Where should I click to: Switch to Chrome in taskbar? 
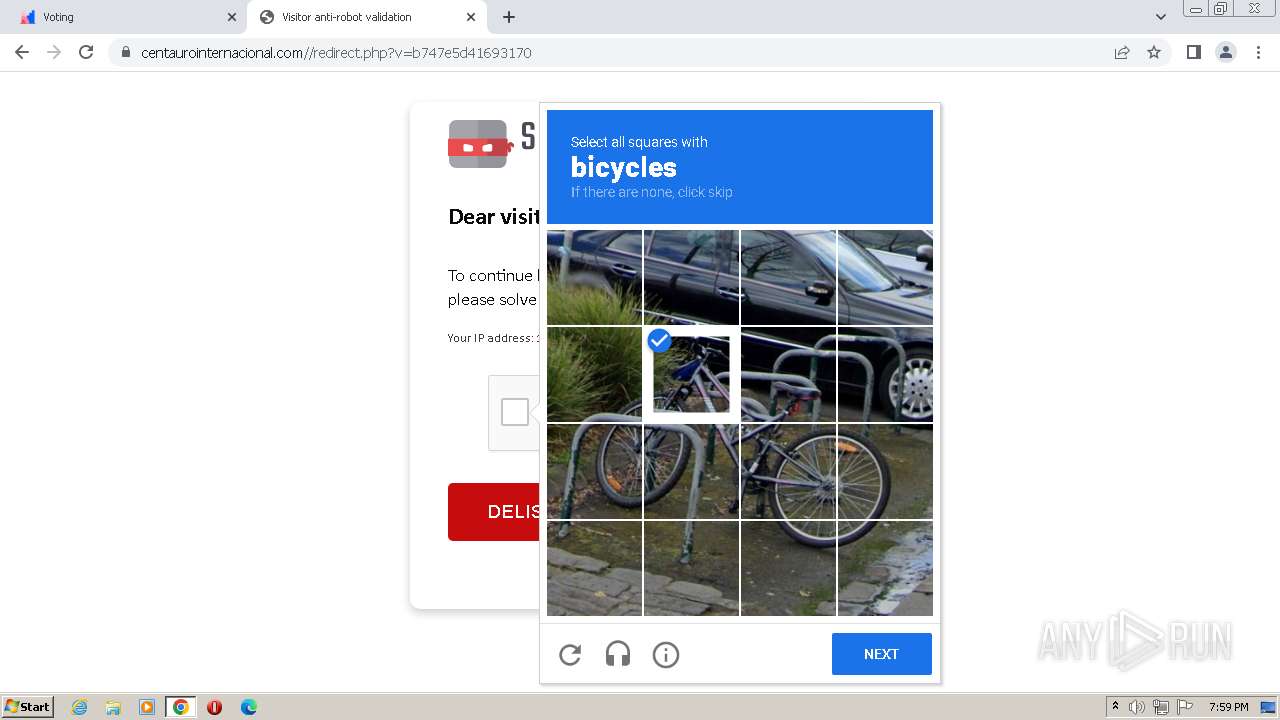click(180, 707)
